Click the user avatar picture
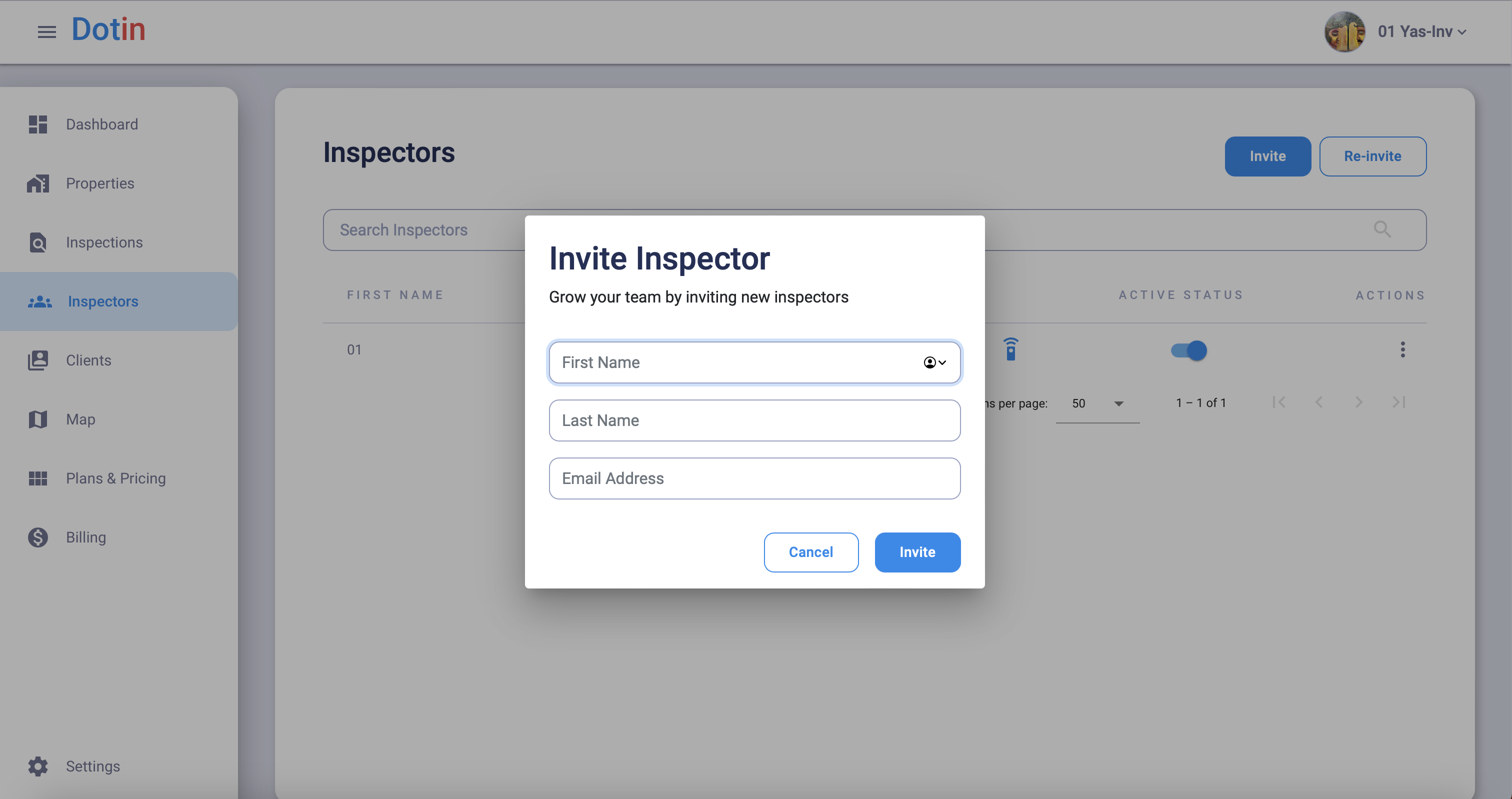The width and height of the screenshot is (1512, 799). 1344,31
